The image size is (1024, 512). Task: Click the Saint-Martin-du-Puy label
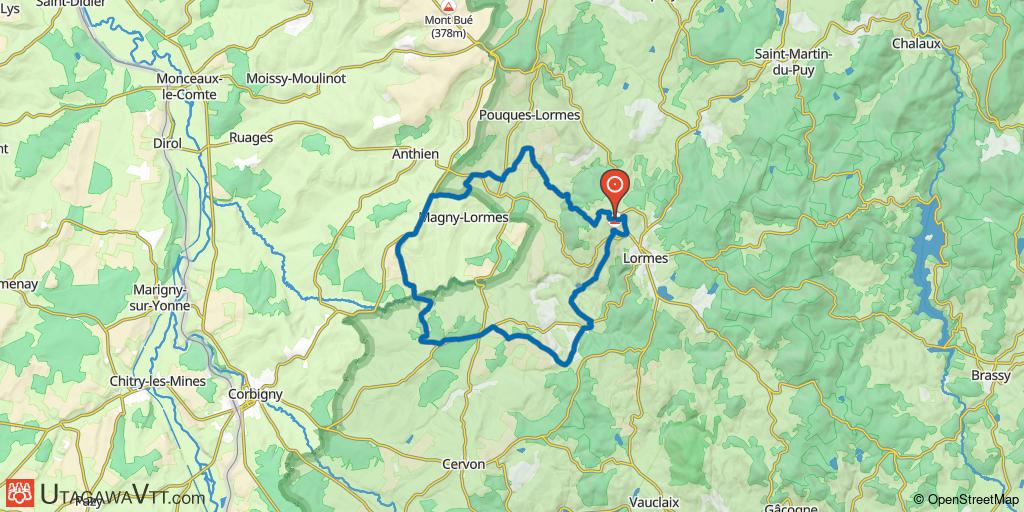click(x=793, y=62)
